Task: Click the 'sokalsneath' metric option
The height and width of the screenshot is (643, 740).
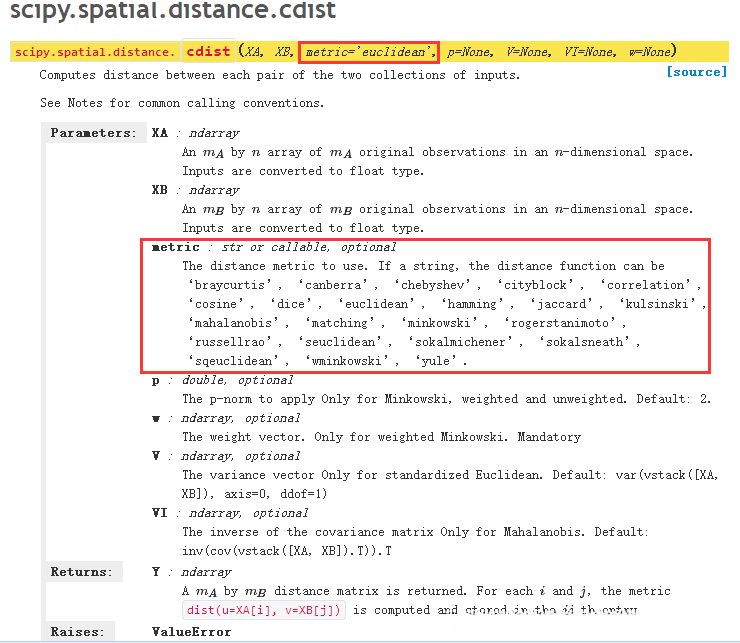Action: coord(585,342)
